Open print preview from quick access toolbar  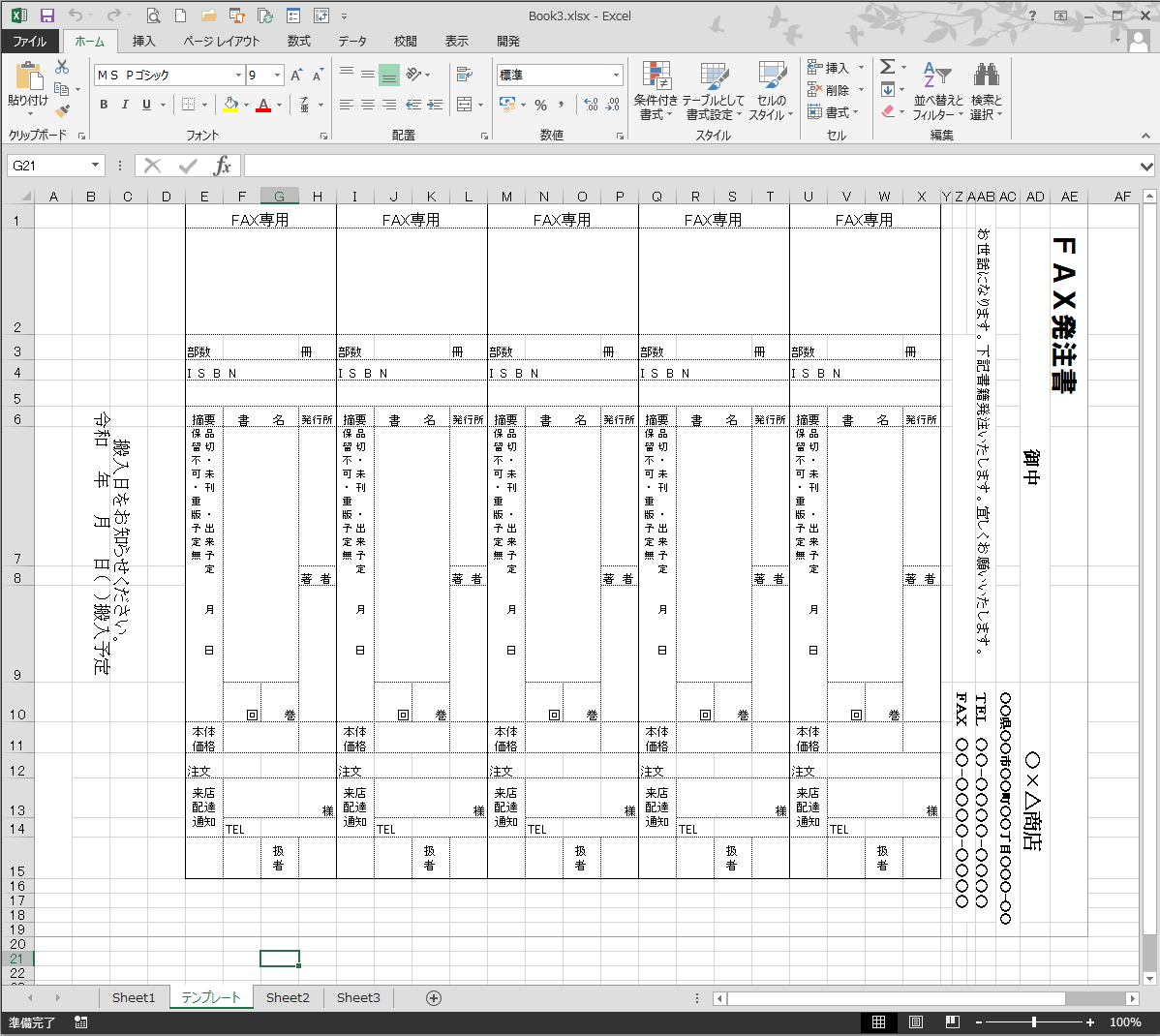(153, 15)
